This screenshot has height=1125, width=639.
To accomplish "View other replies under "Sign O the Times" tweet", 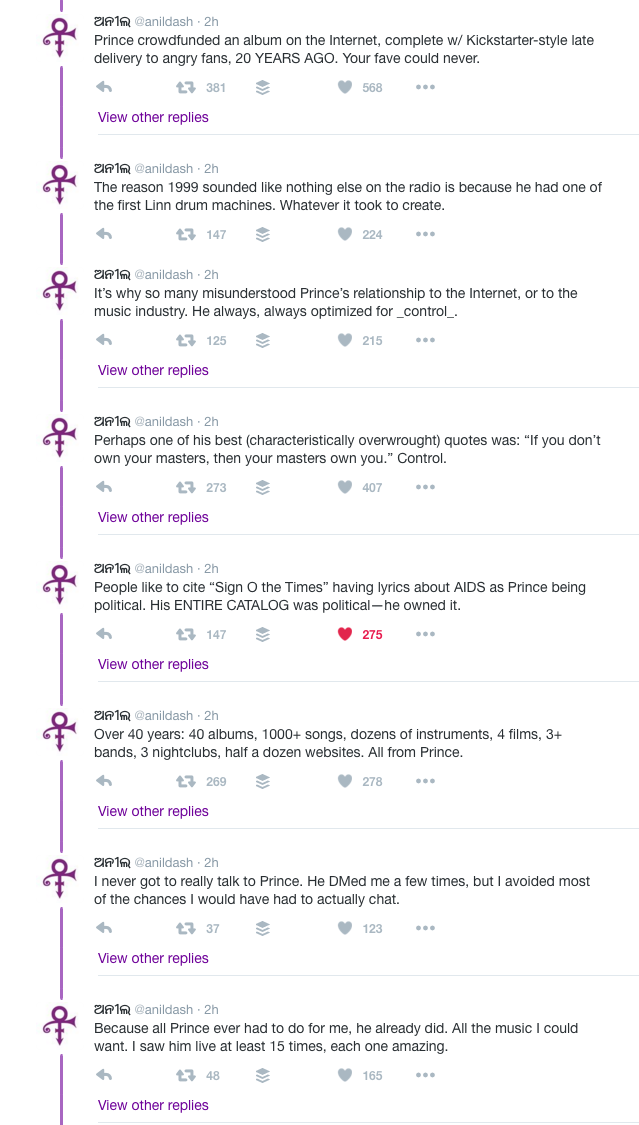I will coord(153,664).
